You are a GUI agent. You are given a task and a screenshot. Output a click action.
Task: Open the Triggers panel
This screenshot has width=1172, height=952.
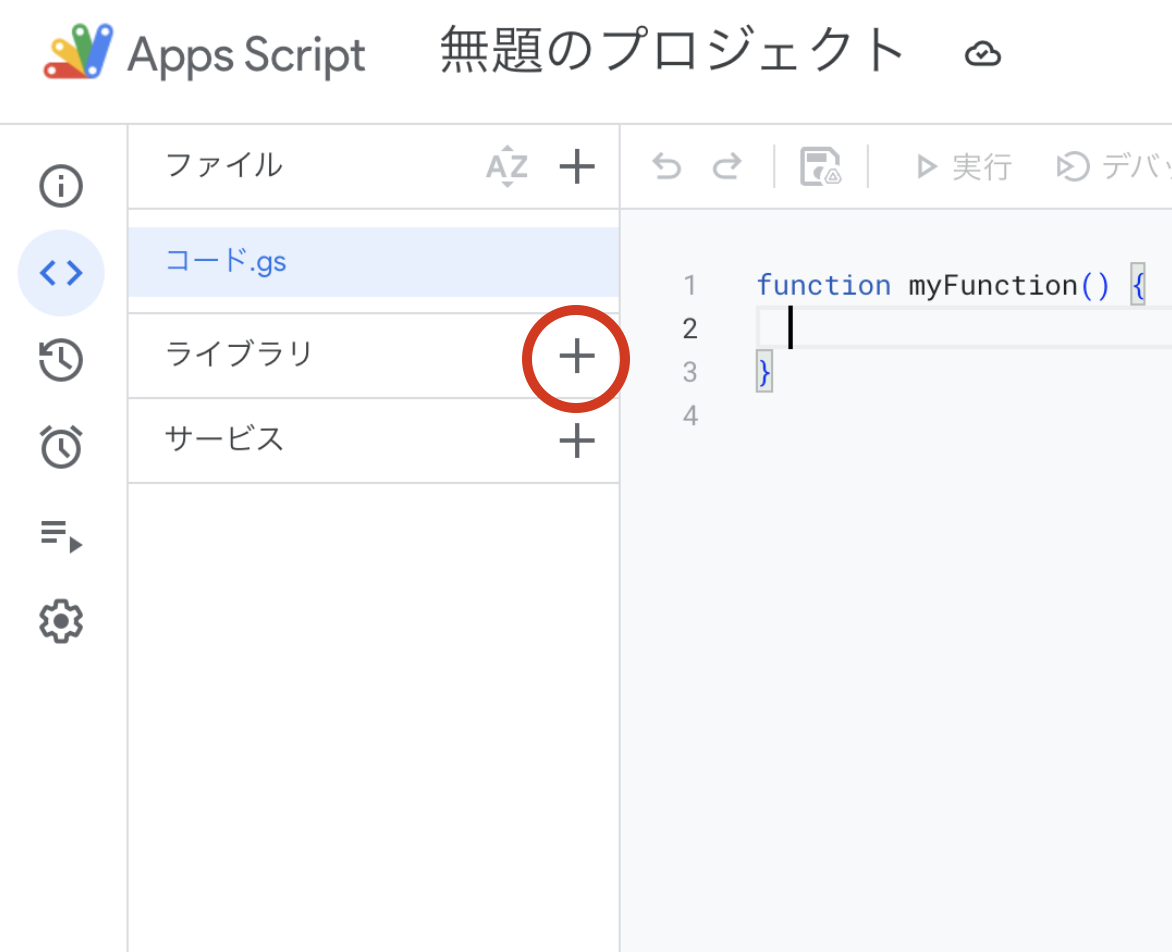coord(61,447)
